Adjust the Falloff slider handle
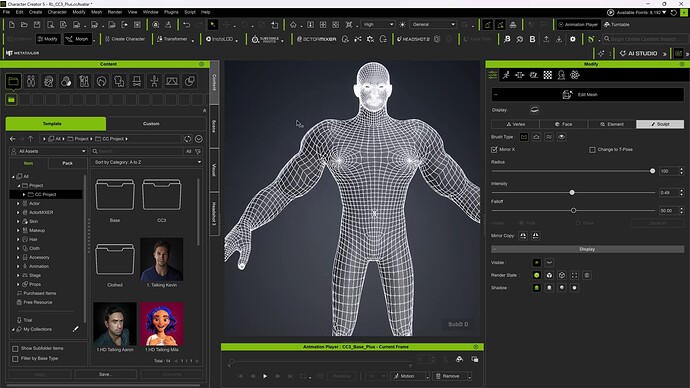 (x=573, y=211)
